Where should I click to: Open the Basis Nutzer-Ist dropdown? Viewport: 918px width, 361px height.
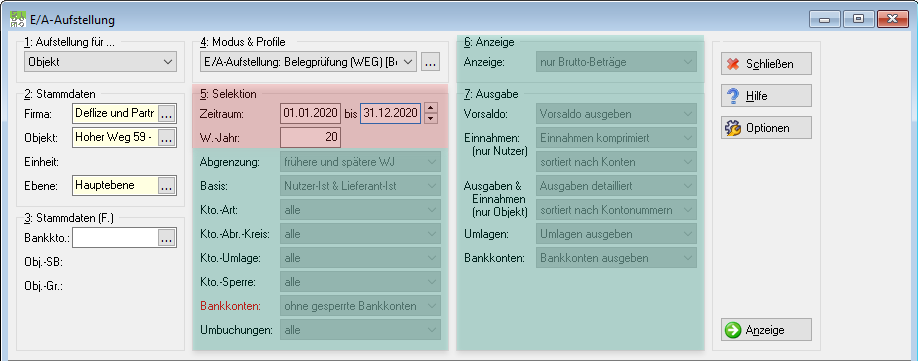360,185
